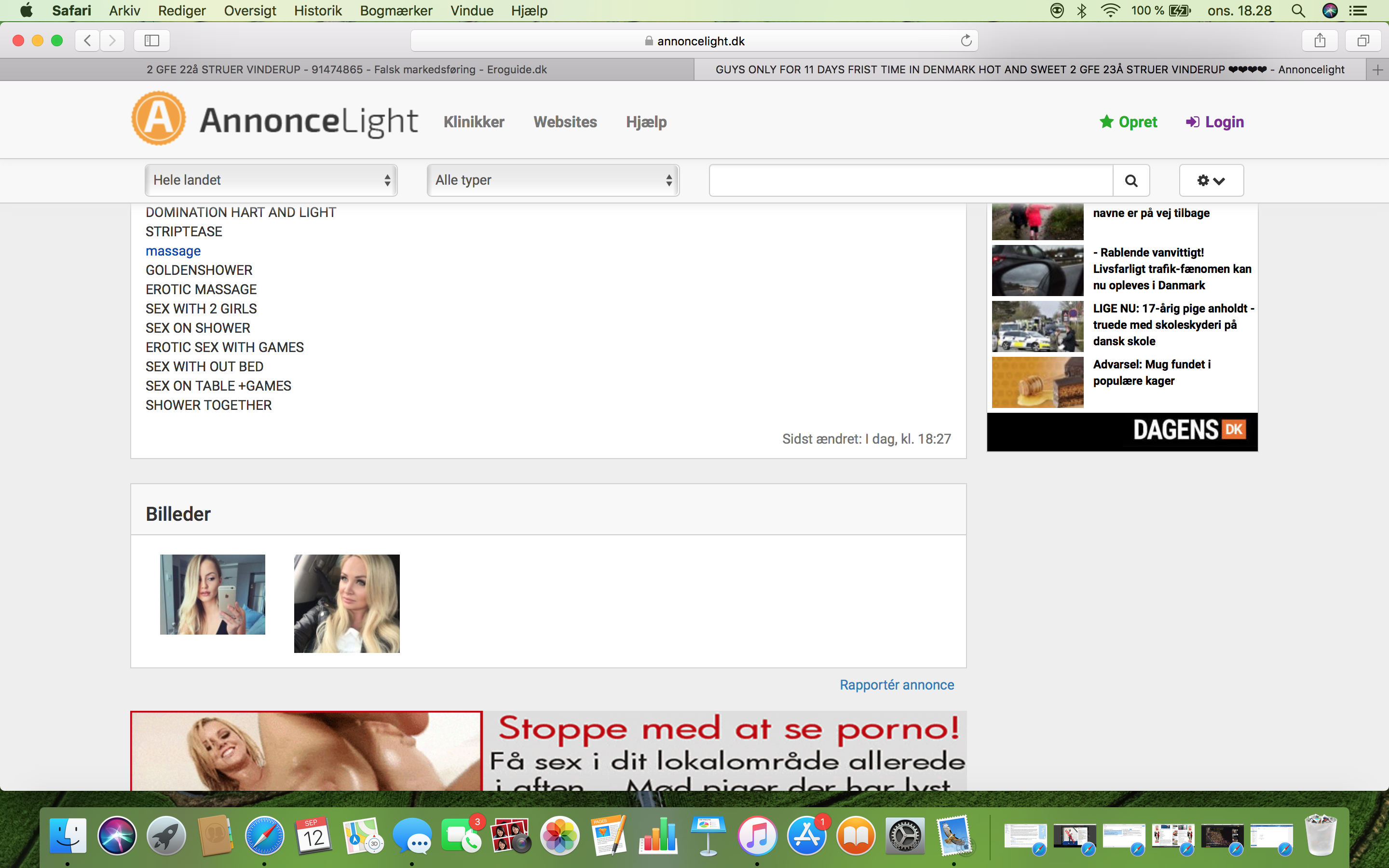The width and height of the screenshot is (1389, 868).
Task: Open the Rediger menu
Action: point(182,10)
